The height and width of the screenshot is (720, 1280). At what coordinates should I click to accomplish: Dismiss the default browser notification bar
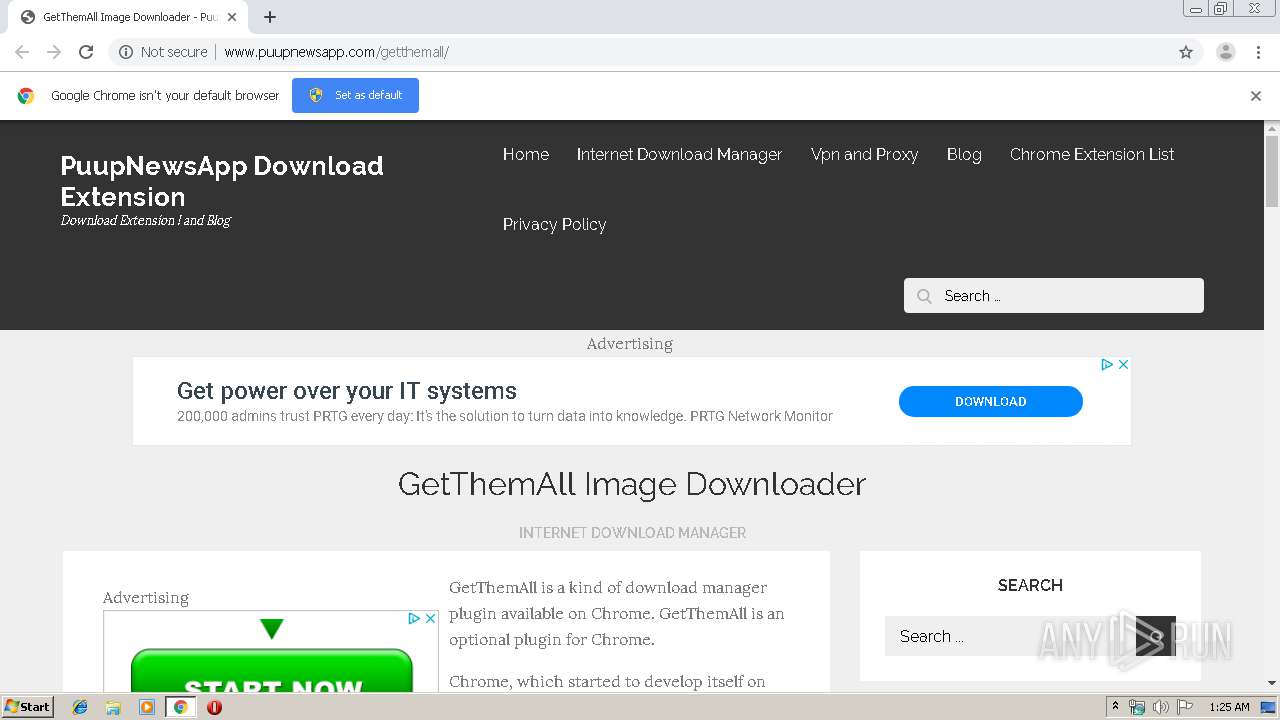[1256, 96]
